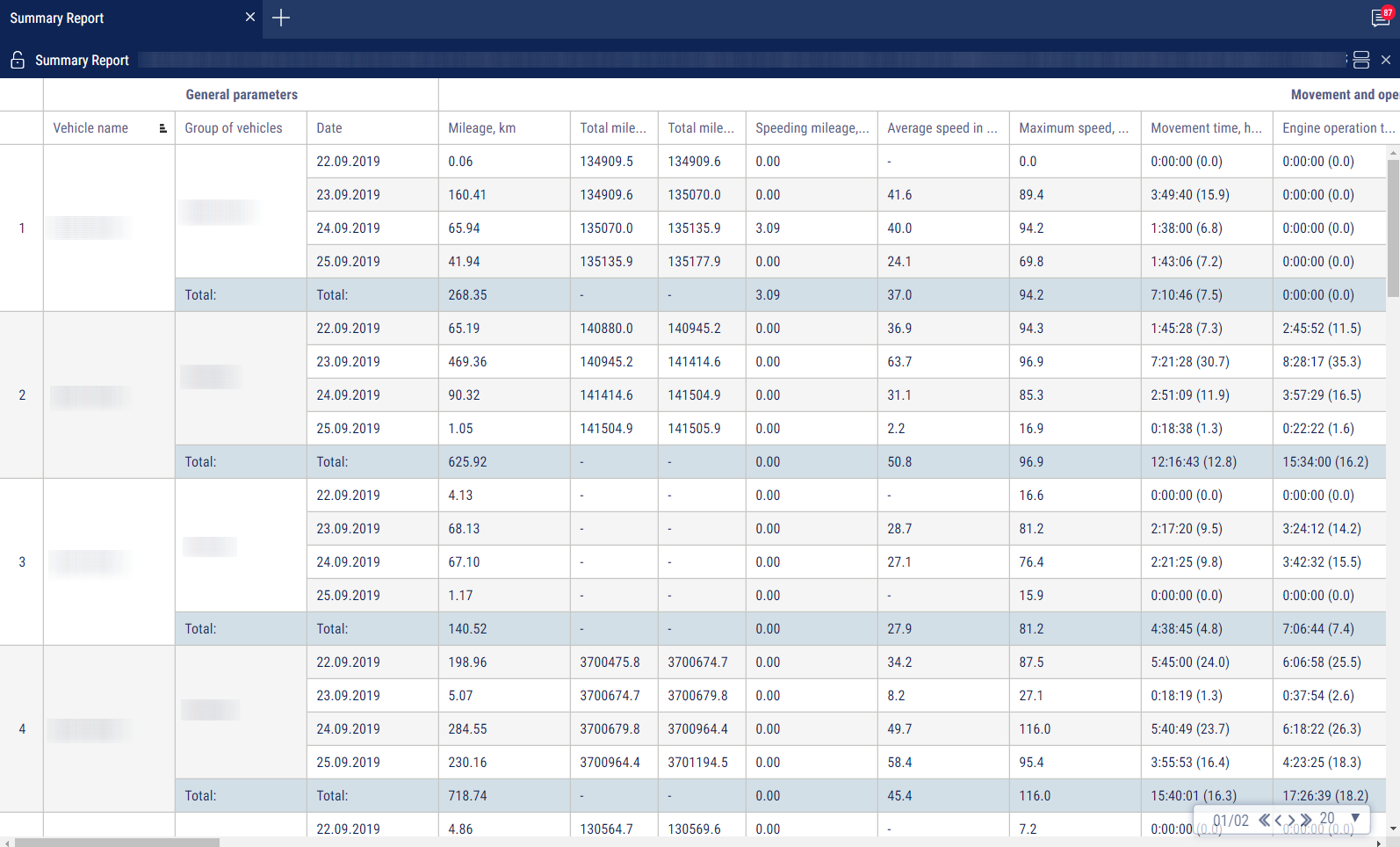Click total mileage cell 3700475.8
This screenshot has width=1400, height=847.
point(610,662)
